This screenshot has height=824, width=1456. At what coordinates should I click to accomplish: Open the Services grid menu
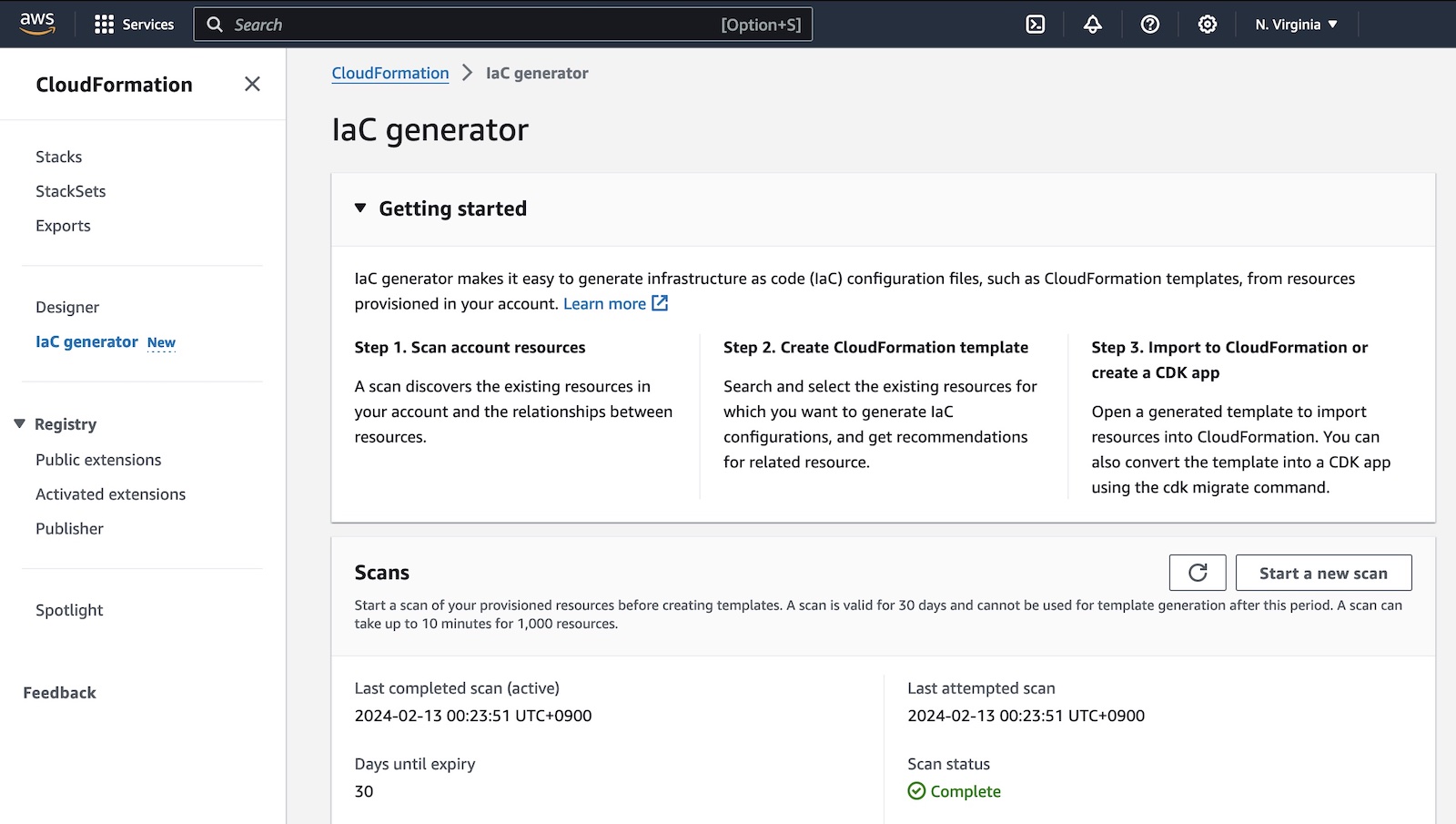tap(134, 25)
